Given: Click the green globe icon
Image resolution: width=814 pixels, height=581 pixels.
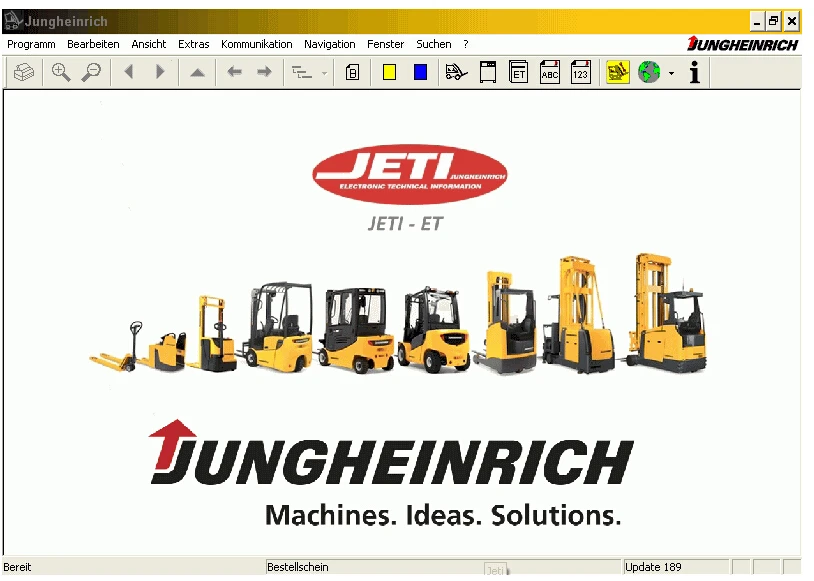Looking at the screenshot, I should coord(649,72).
